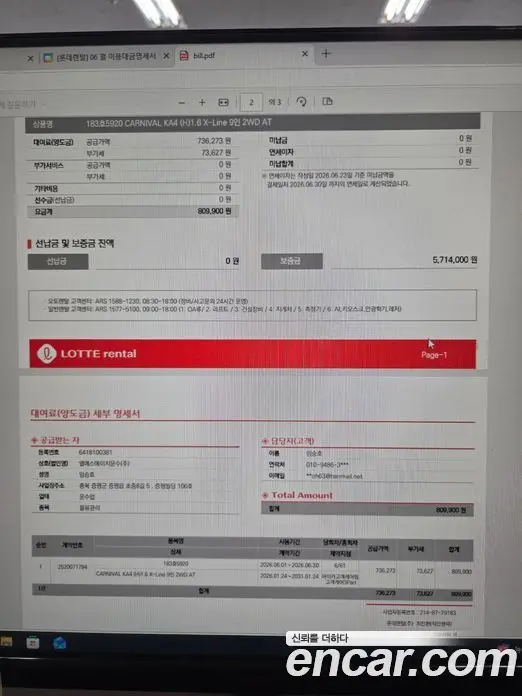Rotate the PDF page with rotate icon

tap(301, 102)
